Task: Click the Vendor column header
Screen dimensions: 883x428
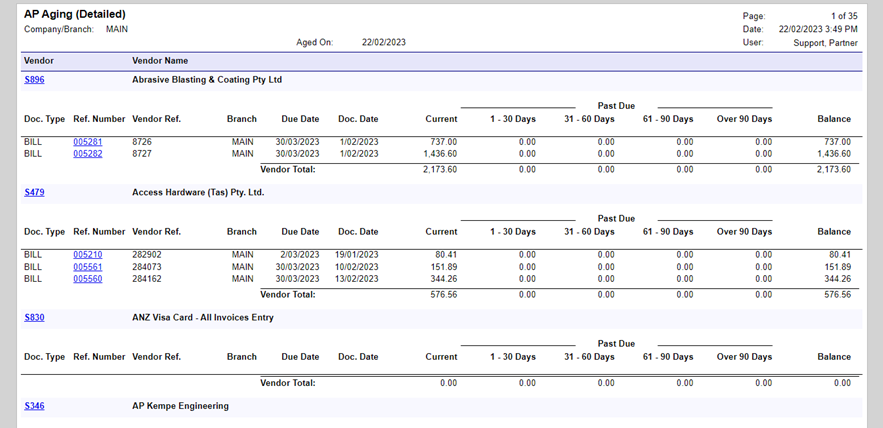Action: (x=39, y=61)
